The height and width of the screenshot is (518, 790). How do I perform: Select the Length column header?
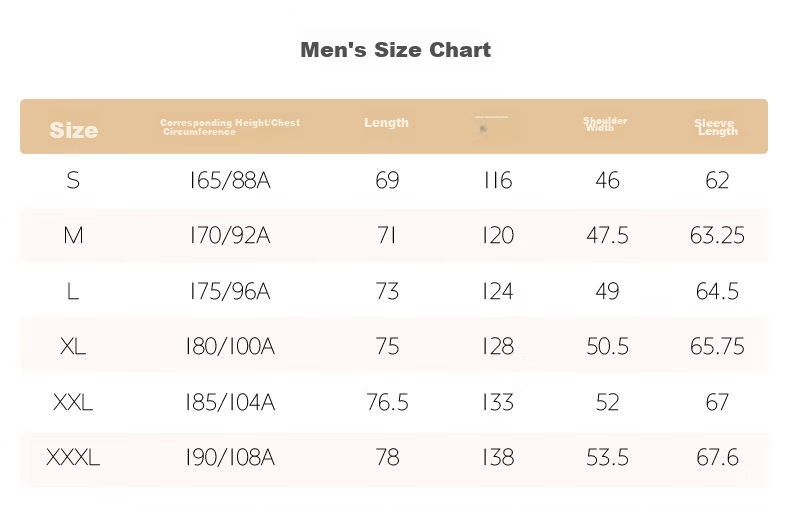tap(386, 123)
